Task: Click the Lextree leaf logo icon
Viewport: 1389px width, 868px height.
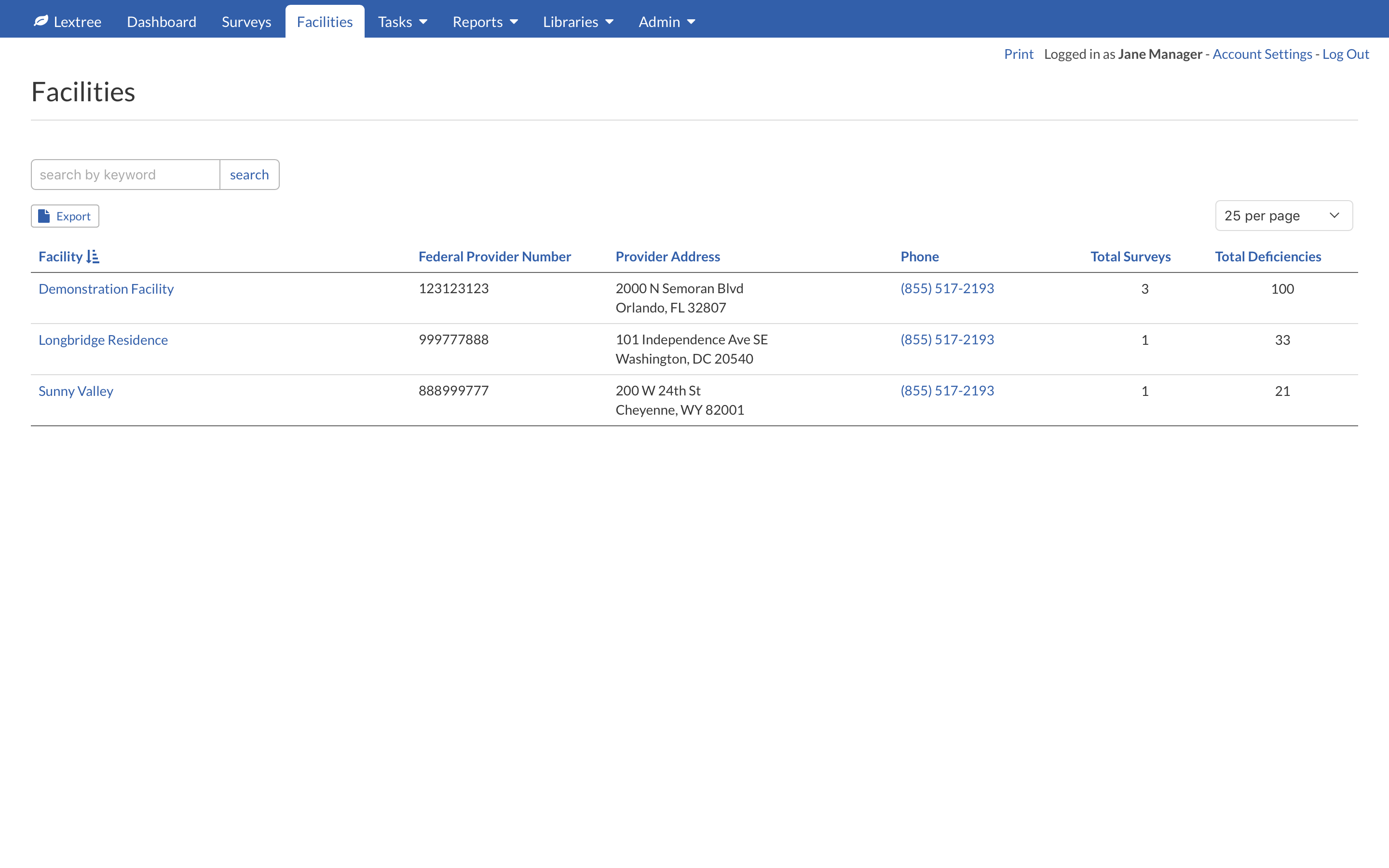Action: coord(41,21)
